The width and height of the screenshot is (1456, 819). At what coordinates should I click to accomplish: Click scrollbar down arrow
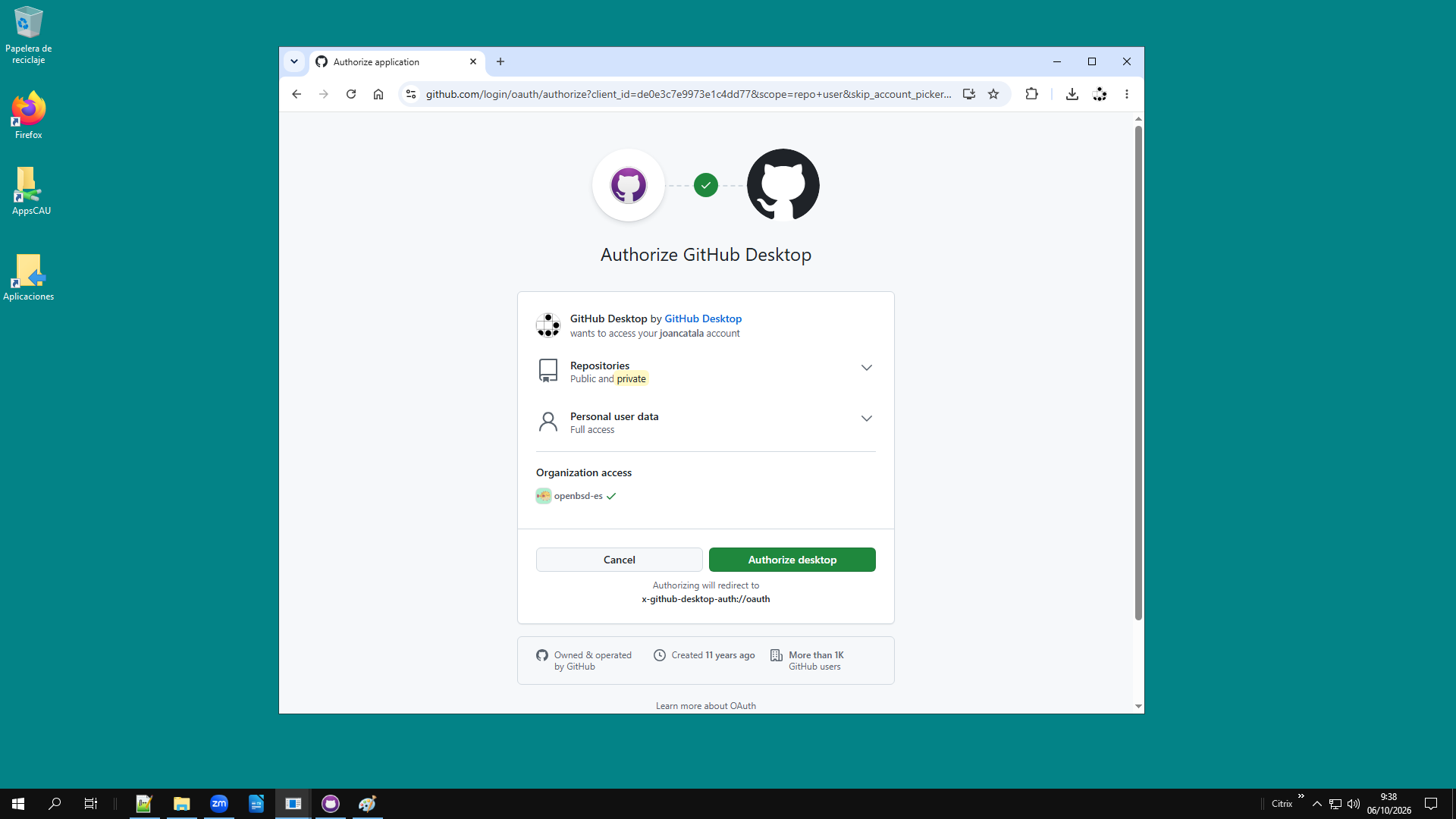coord(1138,706)
